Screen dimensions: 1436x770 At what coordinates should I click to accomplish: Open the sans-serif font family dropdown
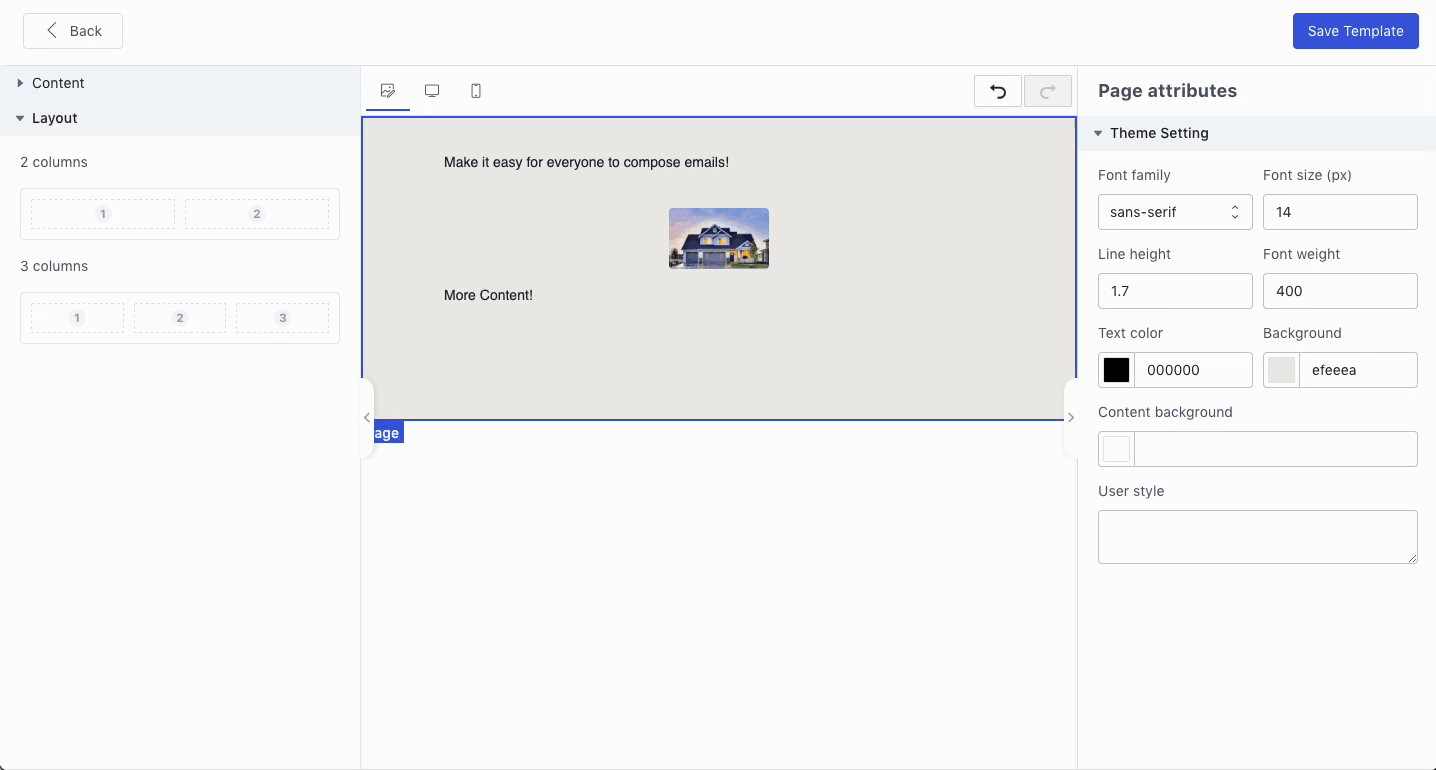pos(1175,211)
